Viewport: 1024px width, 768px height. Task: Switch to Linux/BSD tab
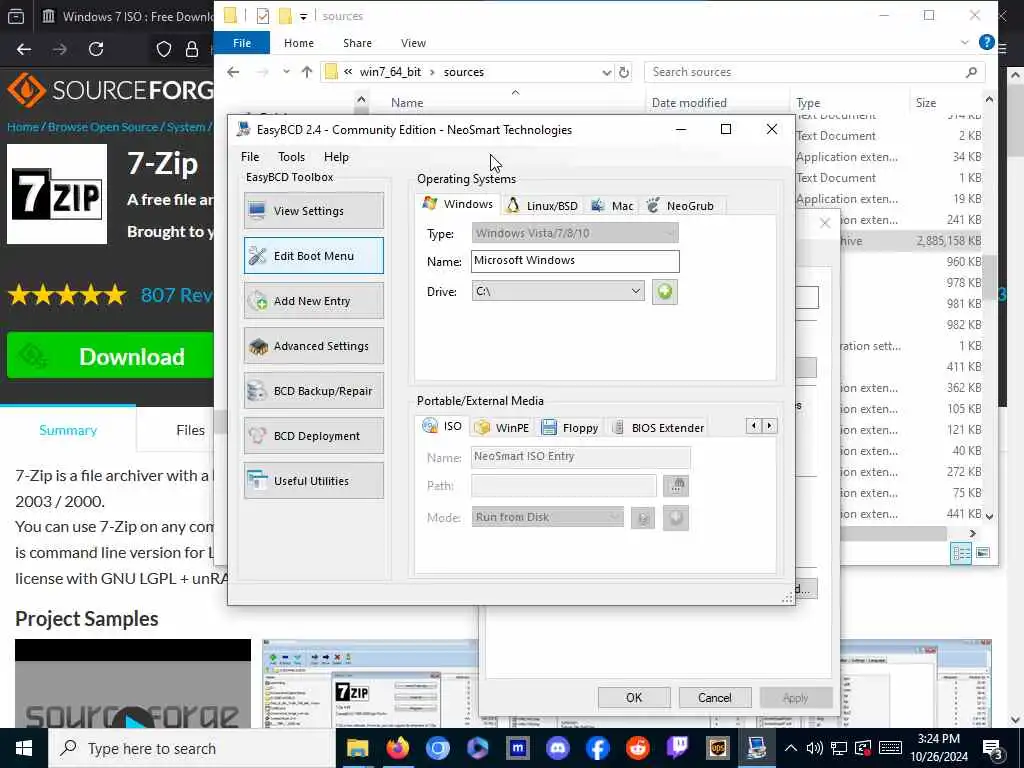[543, 206]
